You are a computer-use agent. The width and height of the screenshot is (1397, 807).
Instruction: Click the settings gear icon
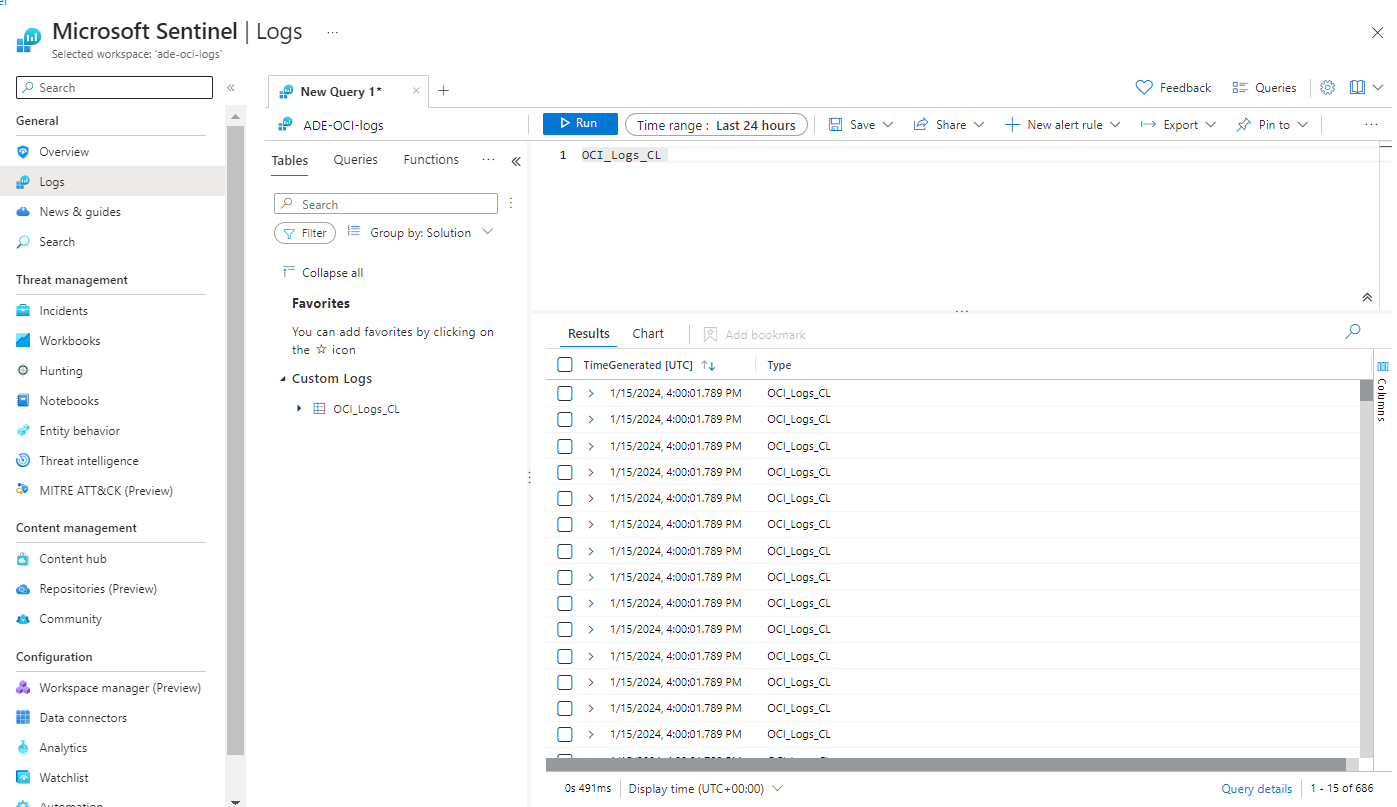pos(1327,88)
